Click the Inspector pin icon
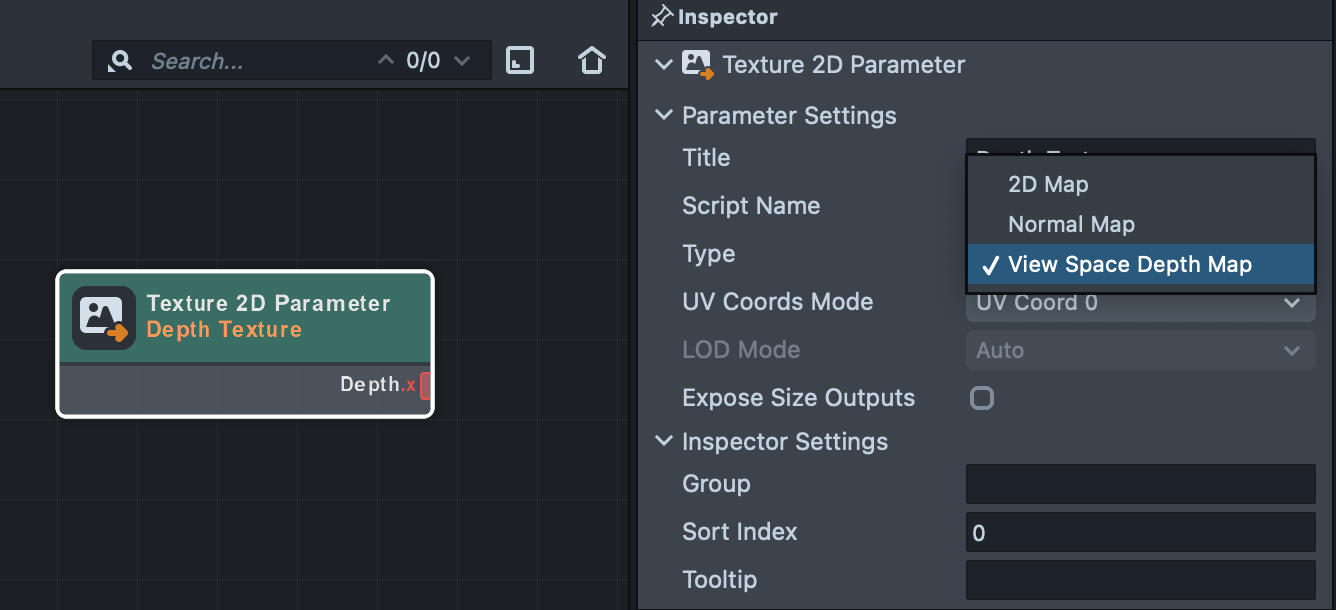This screenshot has width=1336, height=610. 661,16
